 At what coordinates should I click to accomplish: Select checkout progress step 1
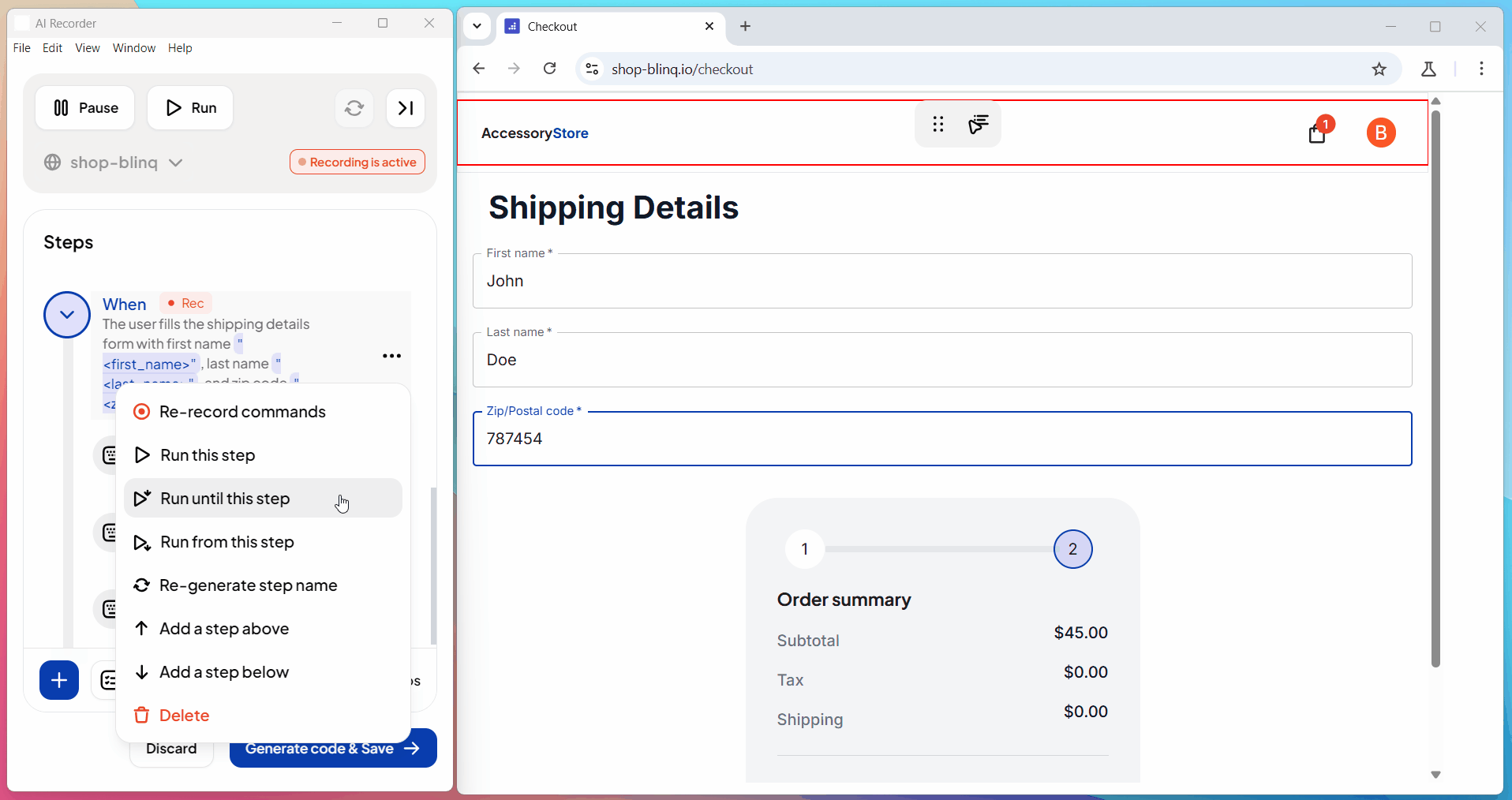[804, 549]
